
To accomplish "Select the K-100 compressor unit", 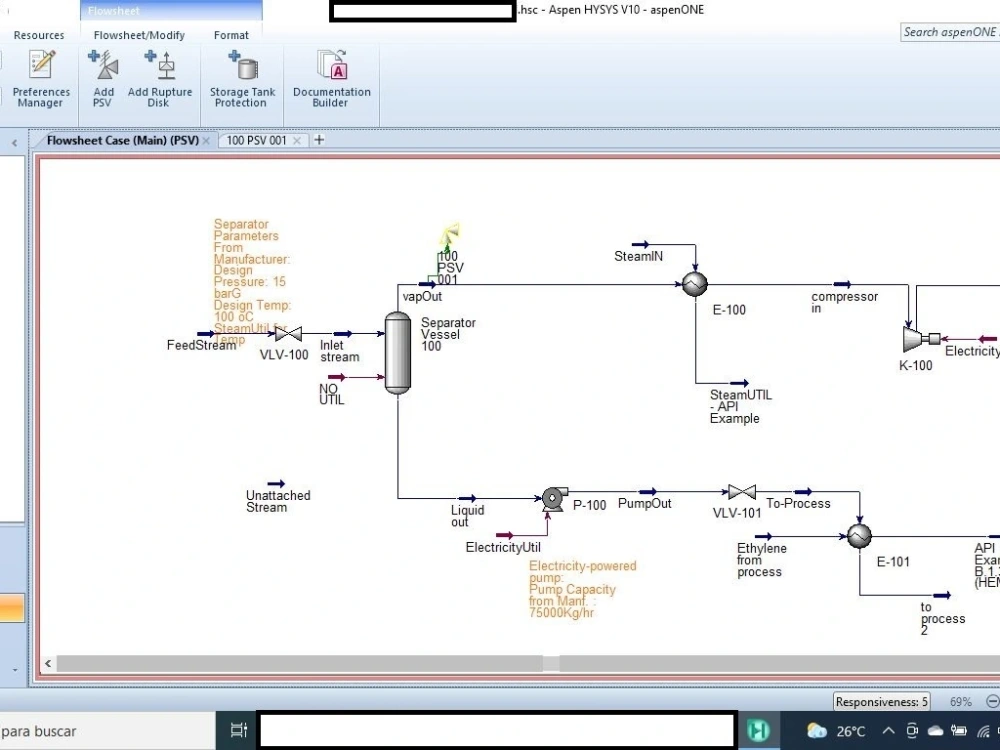I will point(913,341).
